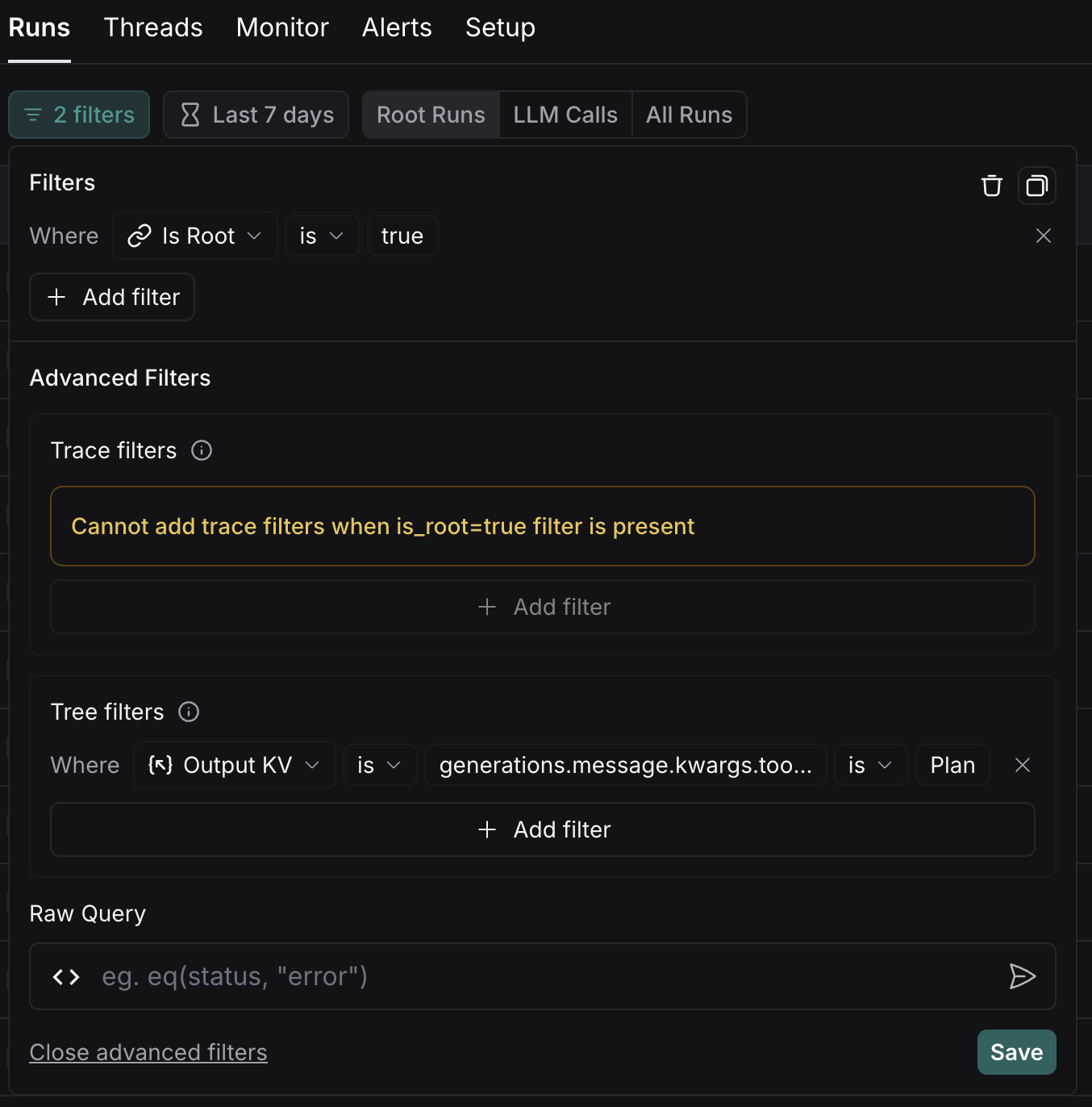1092x1107 pixels.
Task: Submit the raw query with send arrow
Action: tap(1022, 976)
